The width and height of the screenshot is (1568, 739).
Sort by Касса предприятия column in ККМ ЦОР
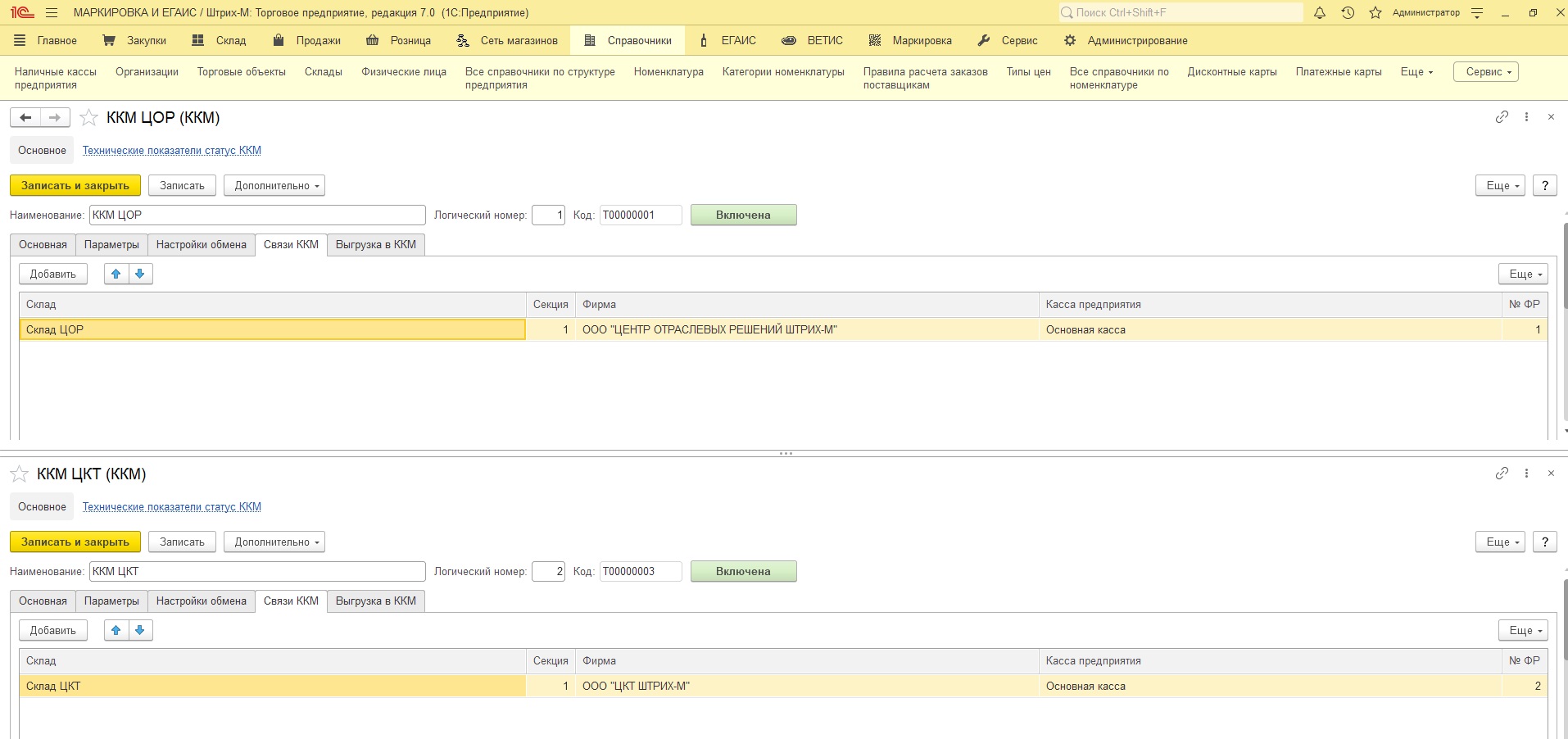(x=1270, y=305)
